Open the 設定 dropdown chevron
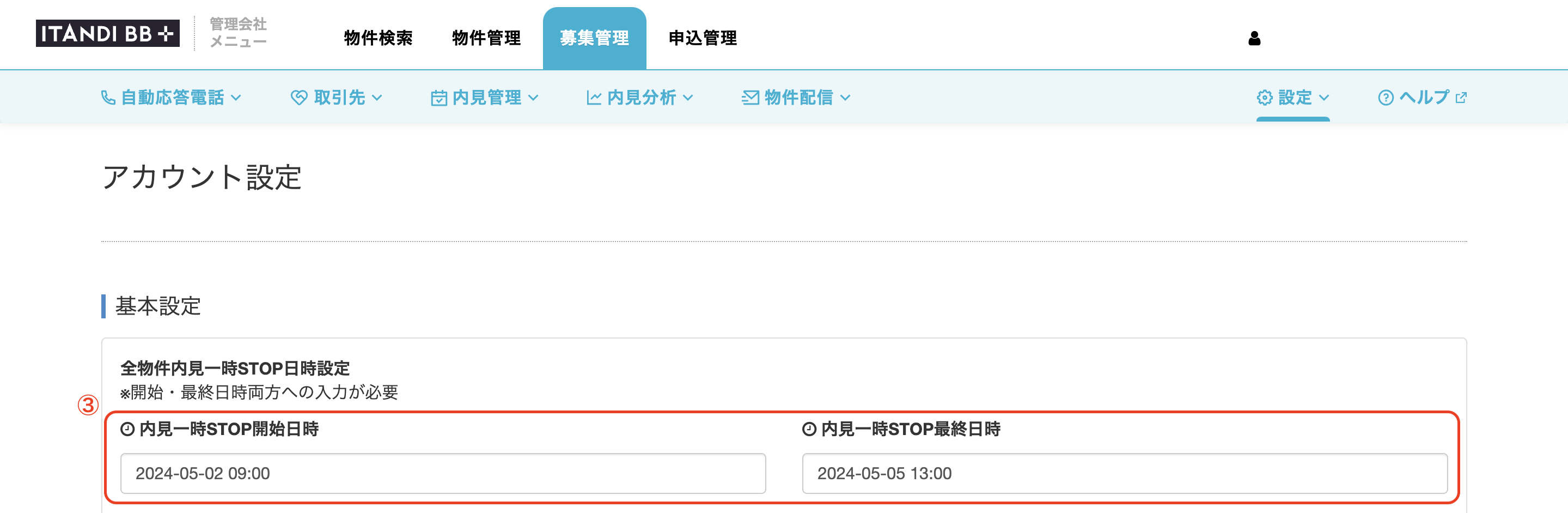The image size is (1568, 513). click(x=1323, y=98)
